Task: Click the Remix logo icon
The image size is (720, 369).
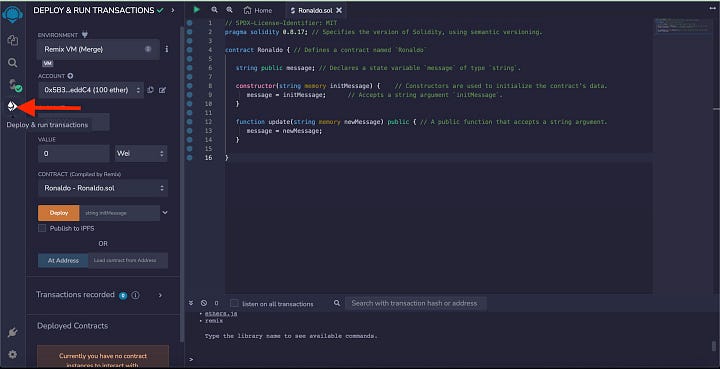Action: point(12,14)
